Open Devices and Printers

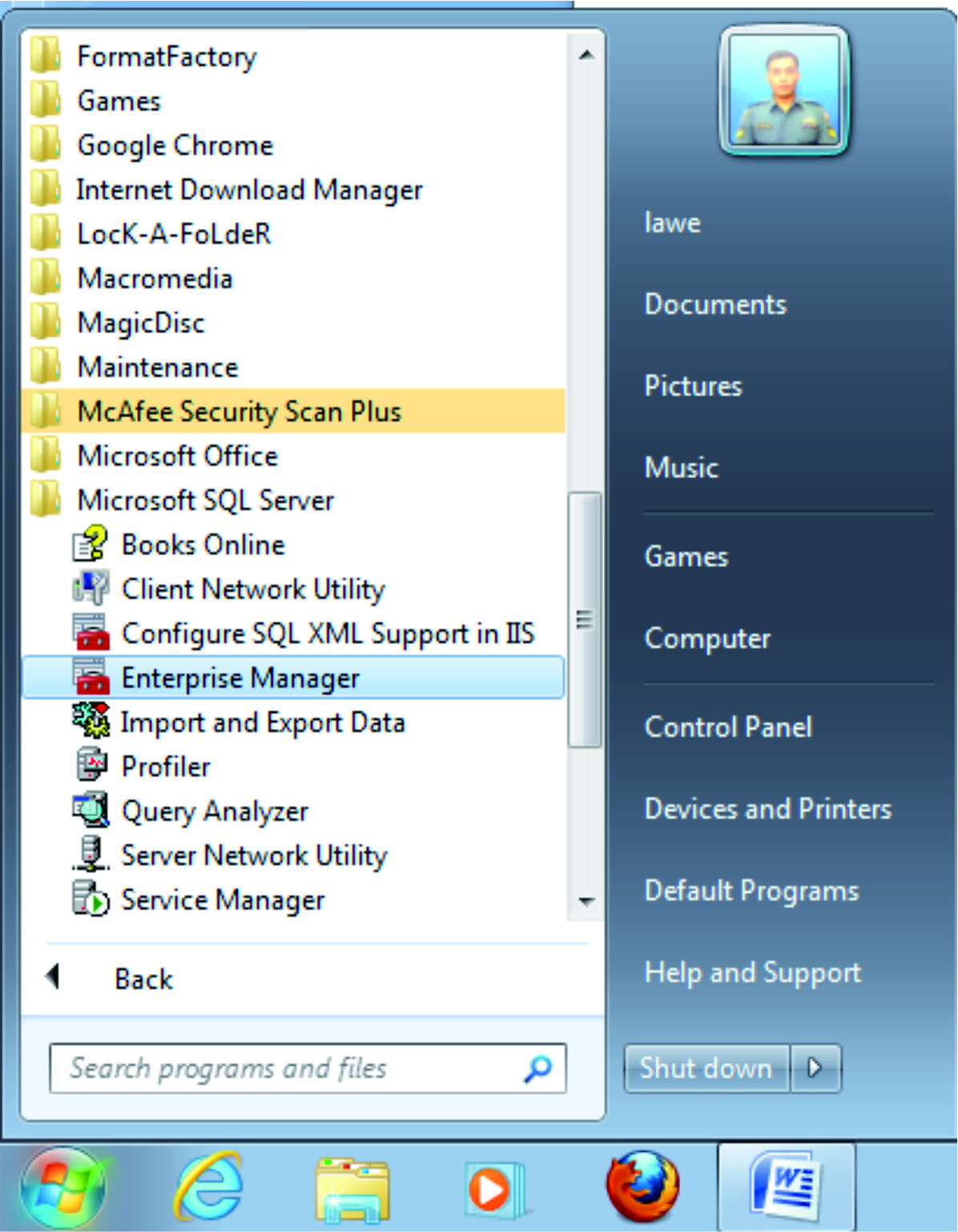[x=768, y=809]
